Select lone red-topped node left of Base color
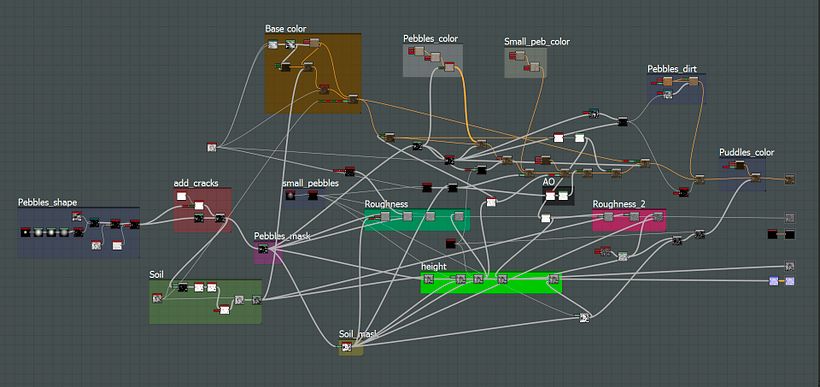820x387 pixels. [x=211, y=147]
